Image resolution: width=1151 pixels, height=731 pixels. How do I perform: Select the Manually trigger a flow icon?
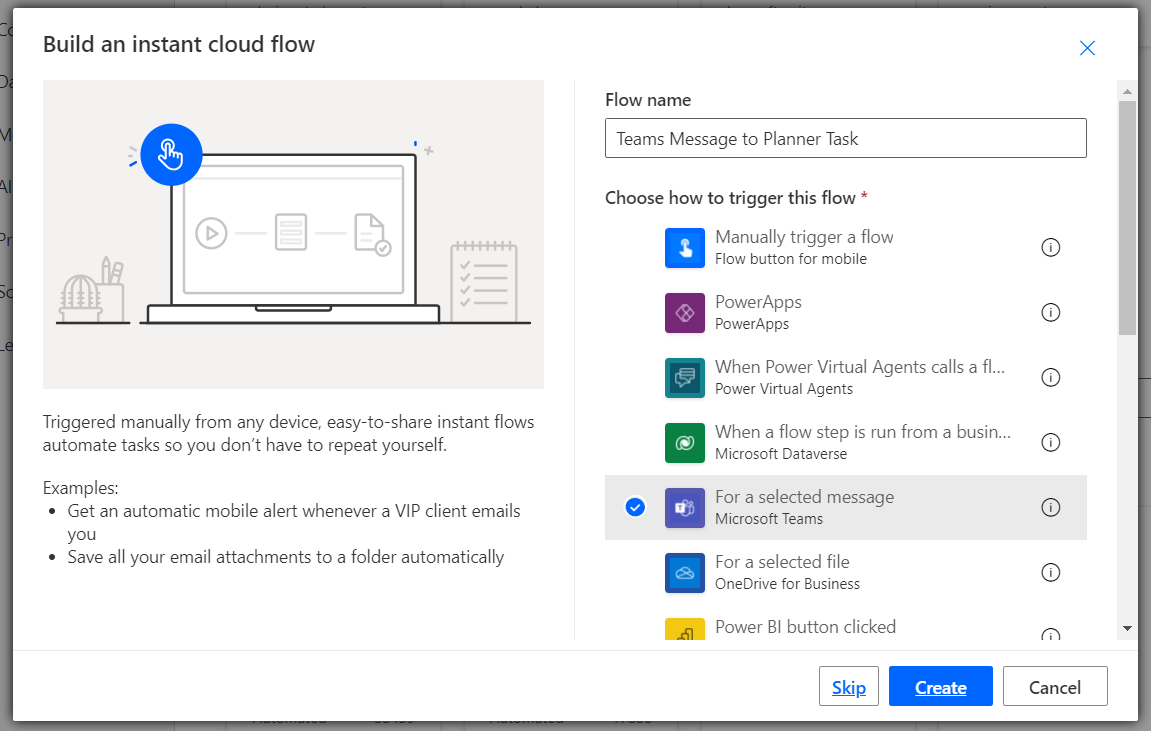[x=686, y=247]
